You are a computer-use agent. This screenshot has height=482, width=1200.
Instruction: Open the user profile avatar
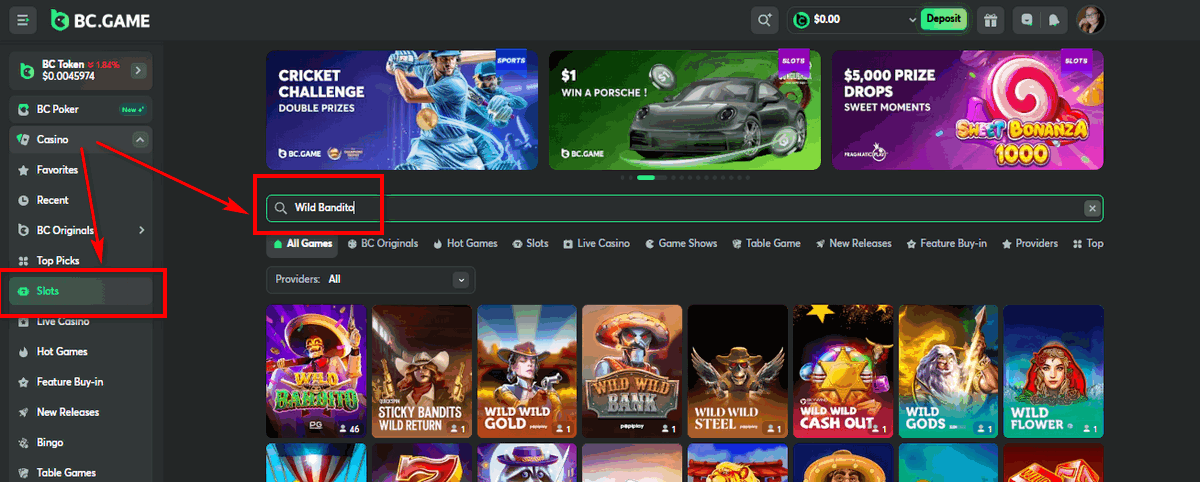point(1090,19)
